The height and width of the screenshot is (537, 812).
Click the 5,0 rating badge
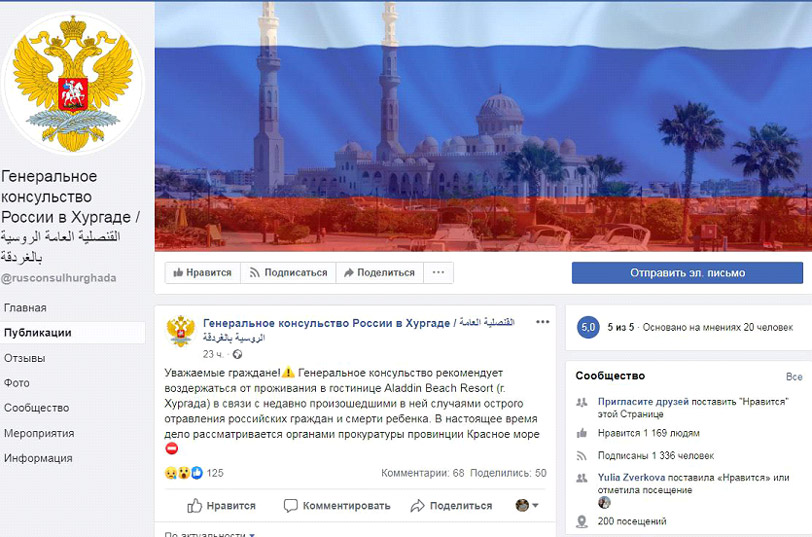click(x=588, y=327)
